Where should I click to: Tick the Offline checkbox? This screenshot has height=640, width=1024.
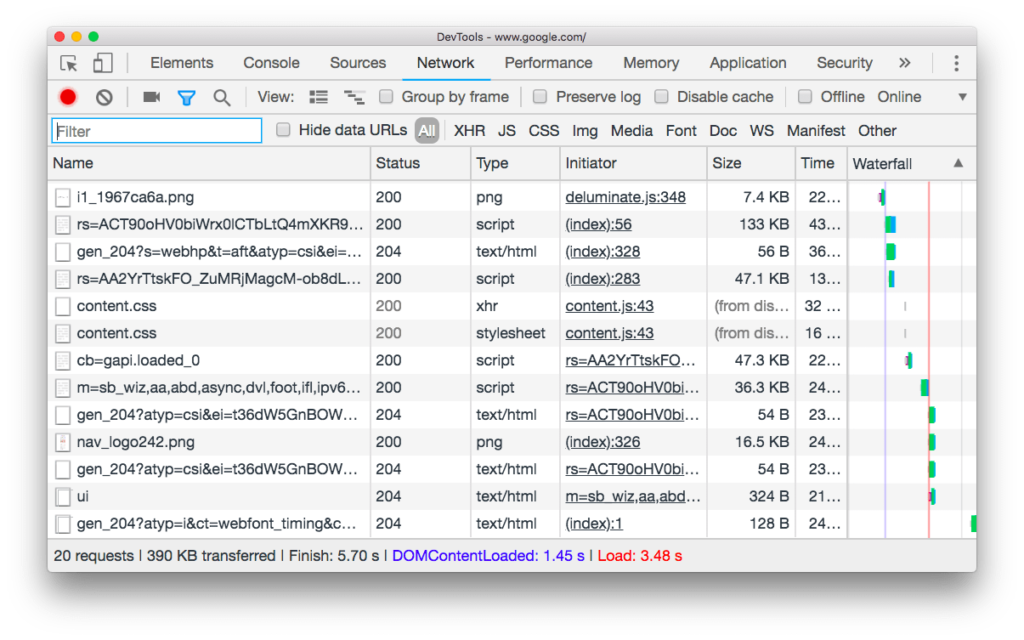[805, 97]
